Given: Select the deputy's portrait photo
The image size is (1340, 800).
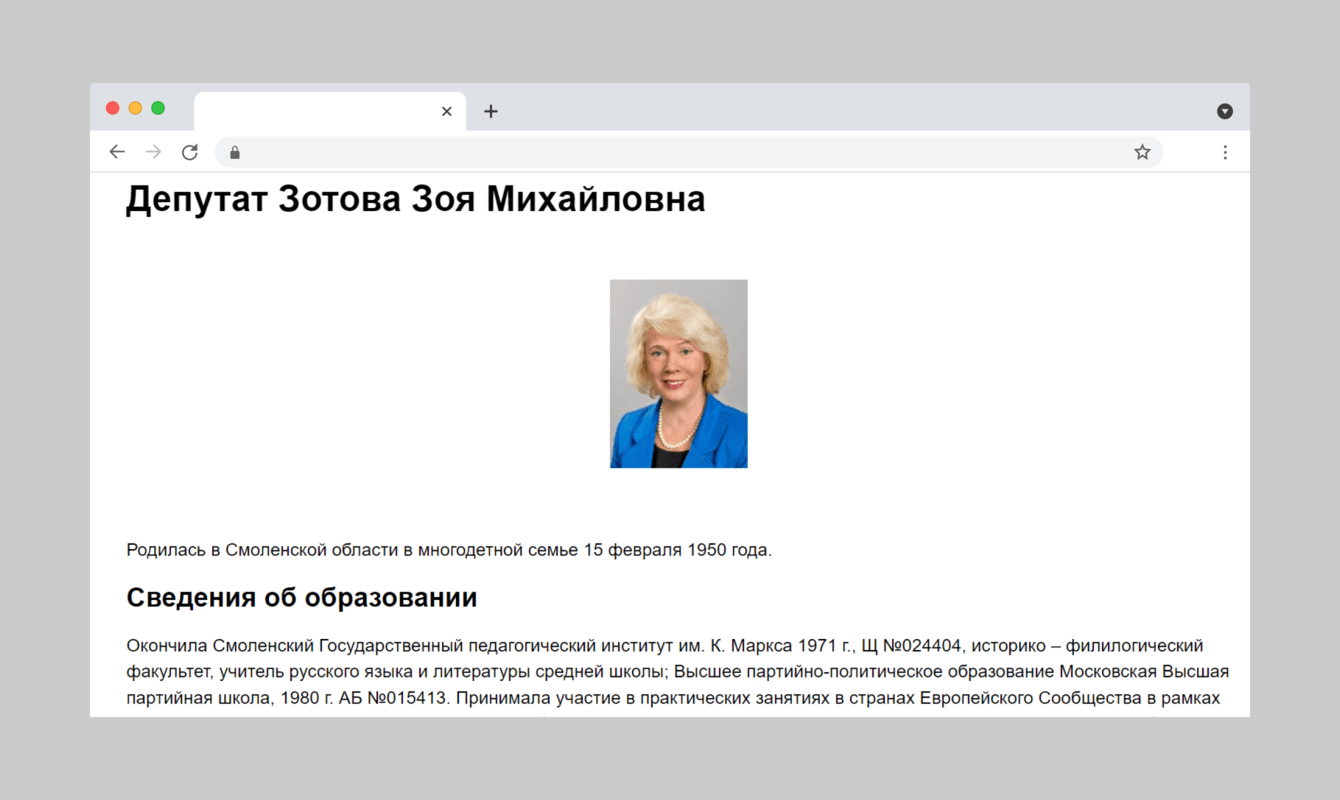Looking at the screenshot, I should (x=678, y=373).
